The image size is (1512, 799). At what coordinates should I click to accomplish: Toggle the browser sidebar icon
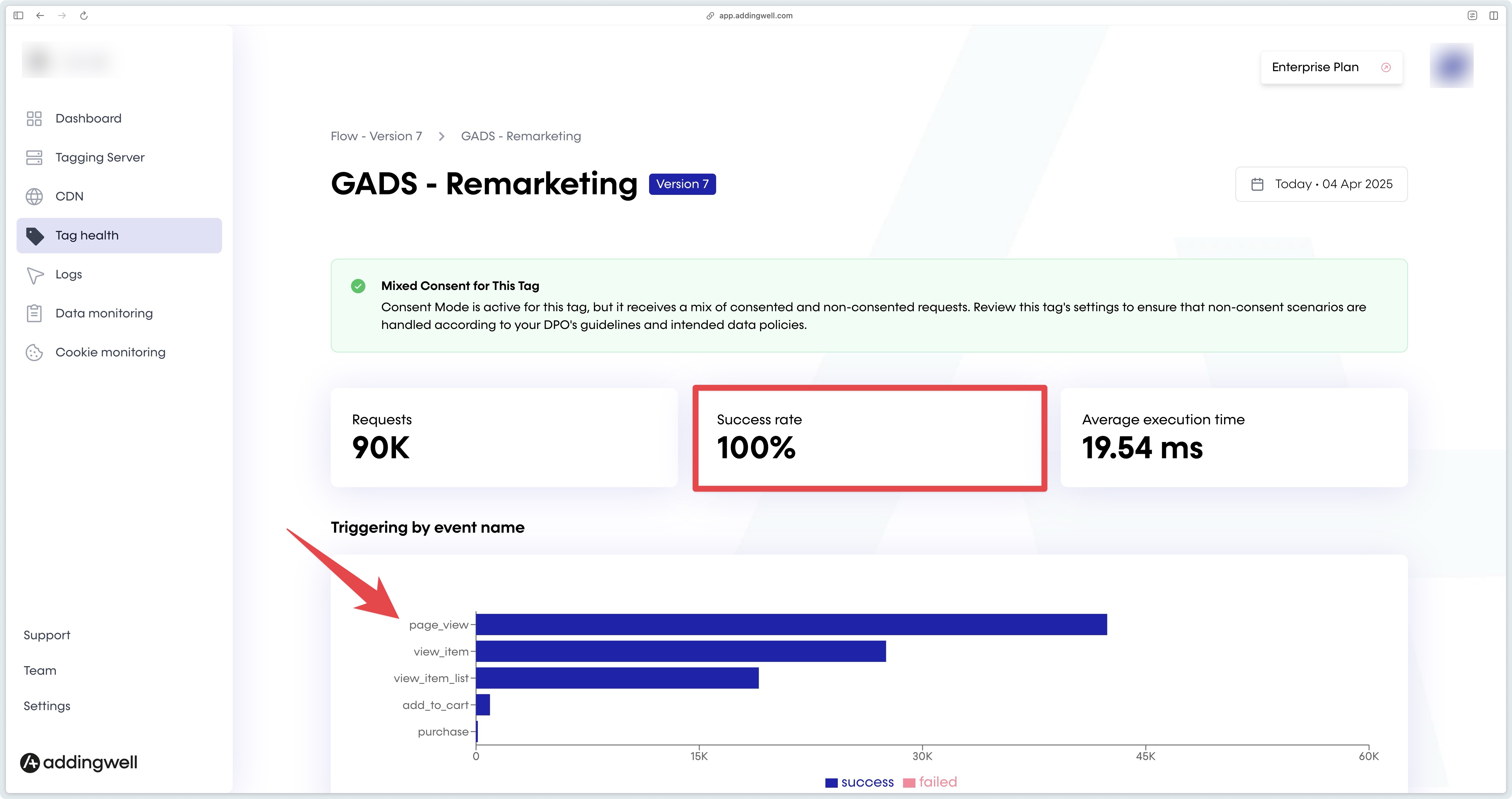tap(18, 15)
